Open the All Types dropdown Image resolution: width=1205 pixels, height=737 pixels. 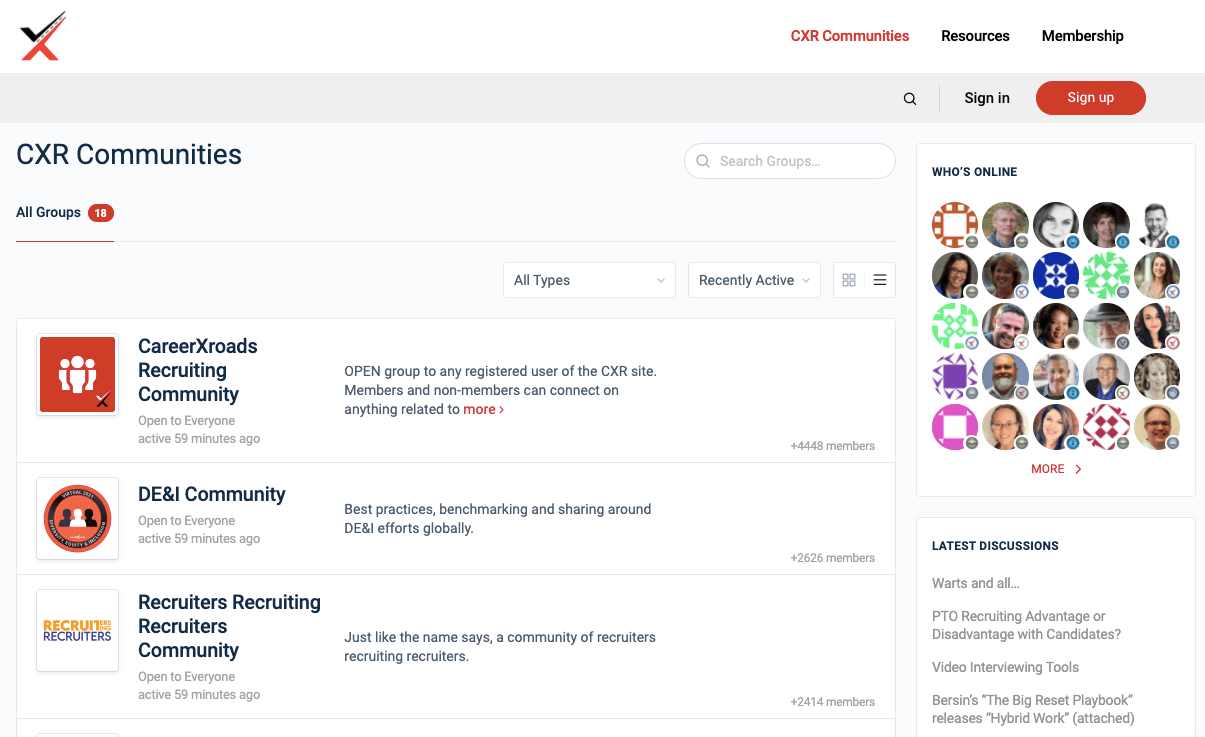[x=589, y=280]
